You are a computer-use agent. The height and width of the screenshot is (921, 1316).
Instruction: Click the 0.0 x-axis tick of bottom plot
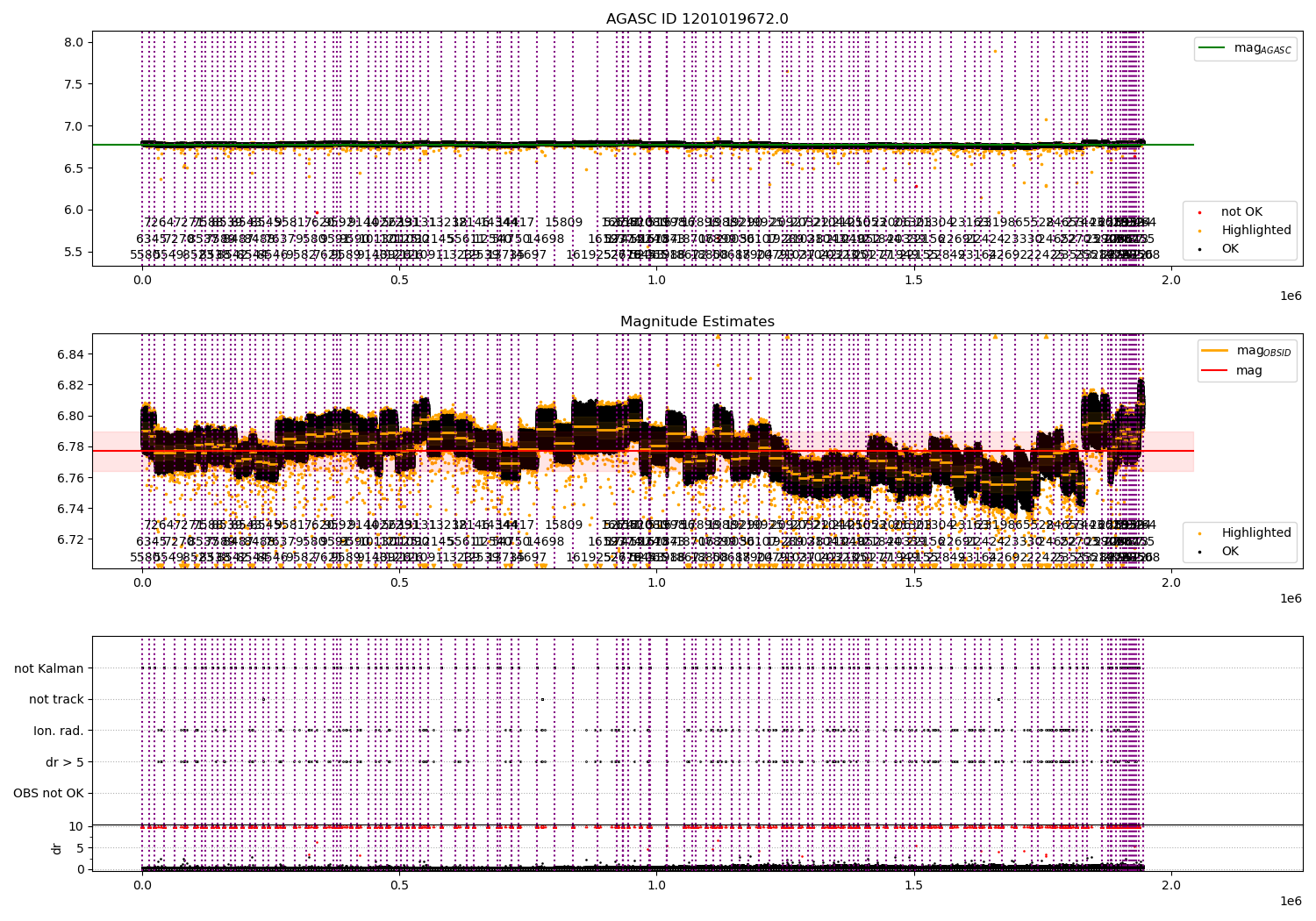(x=142, y=885)
